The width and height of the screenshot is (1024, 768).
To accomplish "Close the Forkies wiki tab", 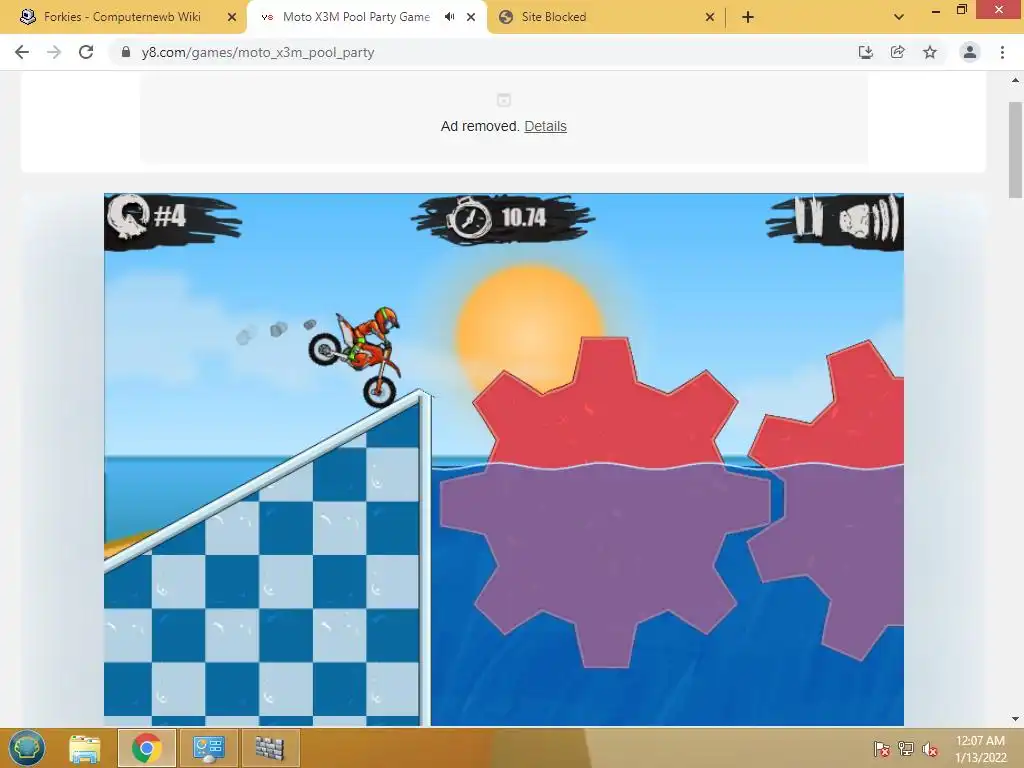I will coord(232,17).
